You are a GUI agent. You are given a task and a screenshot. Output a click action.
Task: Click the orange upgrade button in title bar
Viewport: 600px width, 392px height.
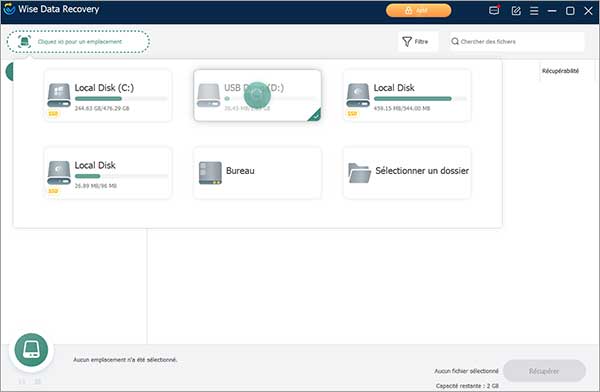[418, 10]
